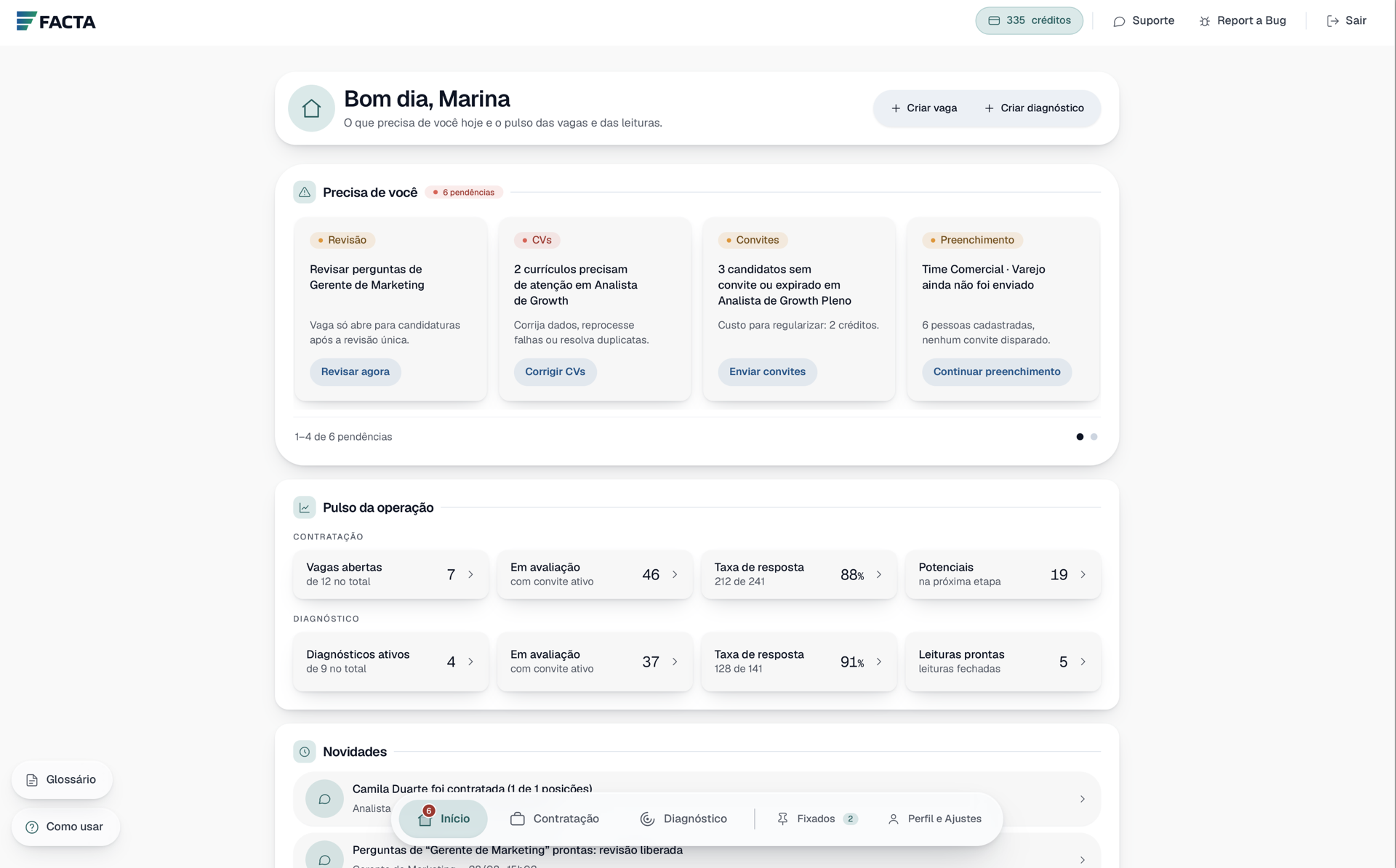This screenshot has width=1396, height=868.
Task: Open the Como usar help button
Action: coord(65,827)
